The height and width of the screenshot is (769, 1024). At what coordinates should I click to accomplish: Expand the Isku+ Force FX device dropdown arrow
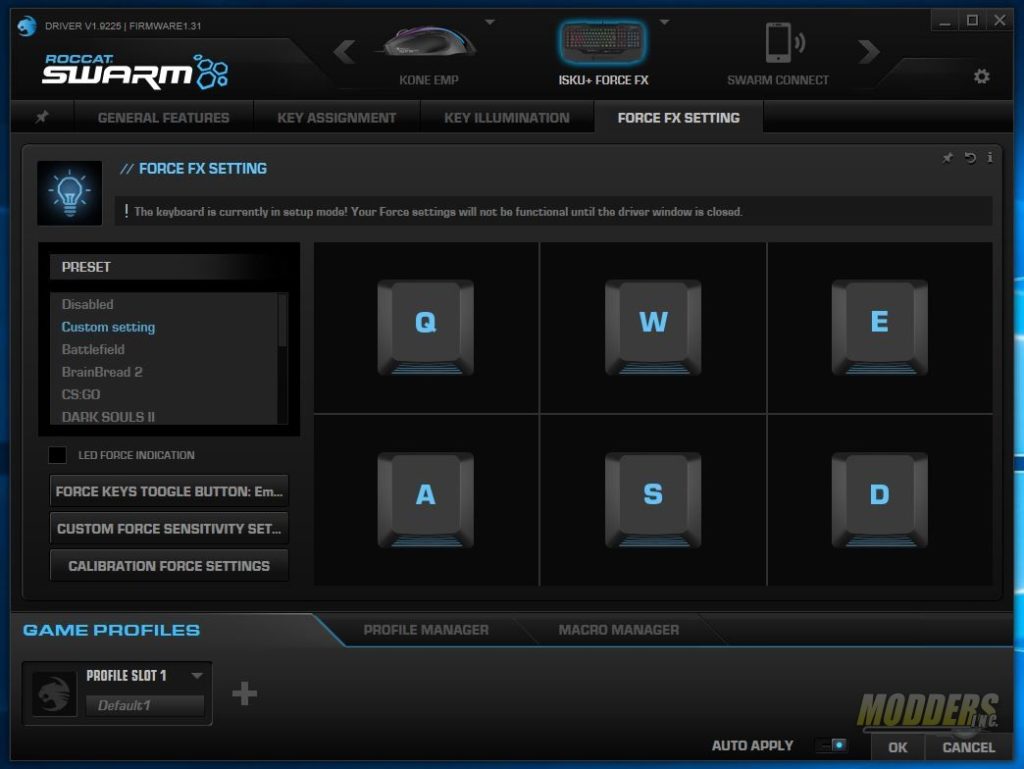[664, 22]
